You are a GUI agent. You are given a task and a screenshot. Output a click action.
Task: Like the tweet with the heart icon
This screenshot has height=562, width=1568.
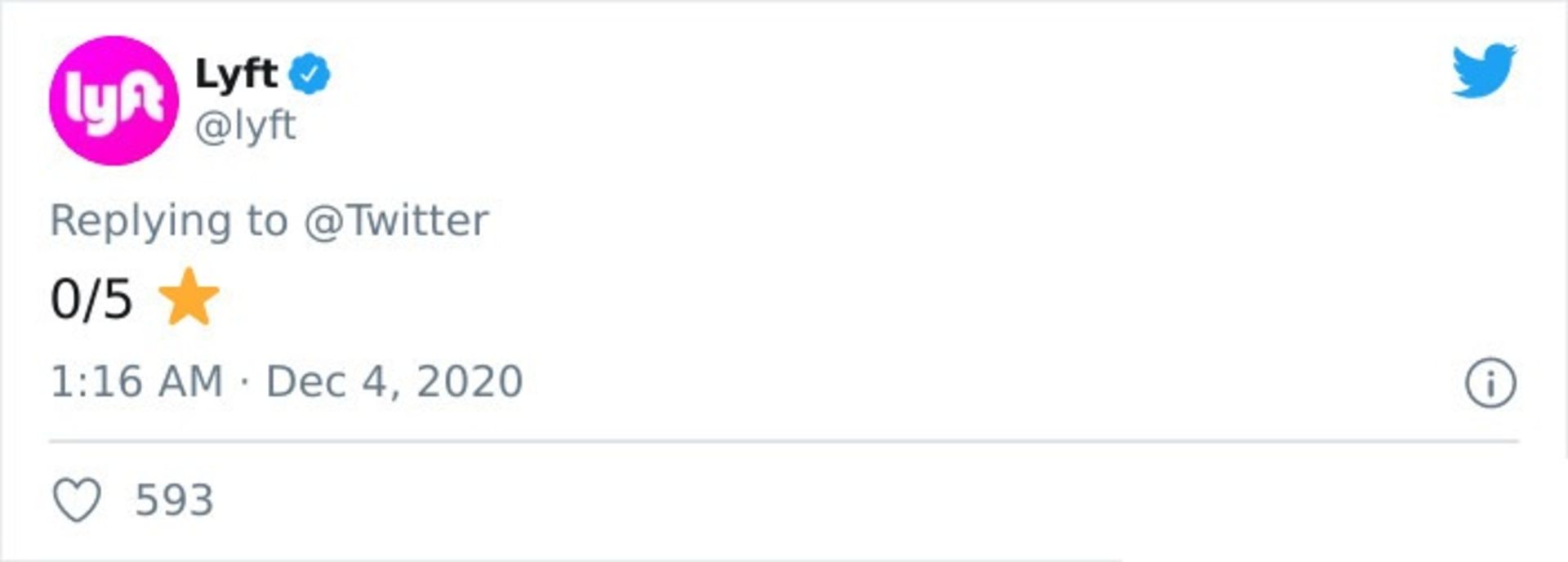[x=78, y=499]
